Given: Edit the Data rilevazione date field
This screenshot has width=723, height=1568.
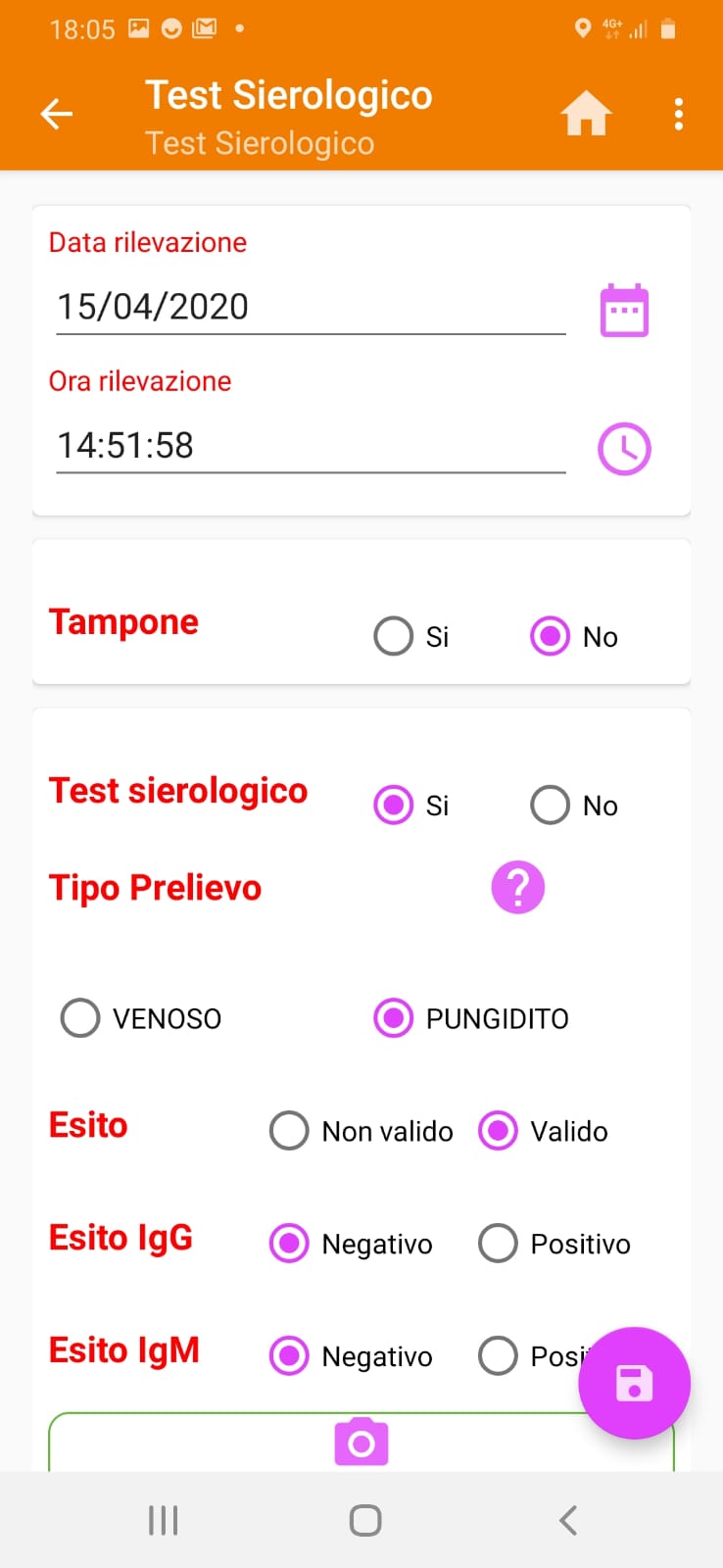Looking at the screenshot, I should [310, 308].
